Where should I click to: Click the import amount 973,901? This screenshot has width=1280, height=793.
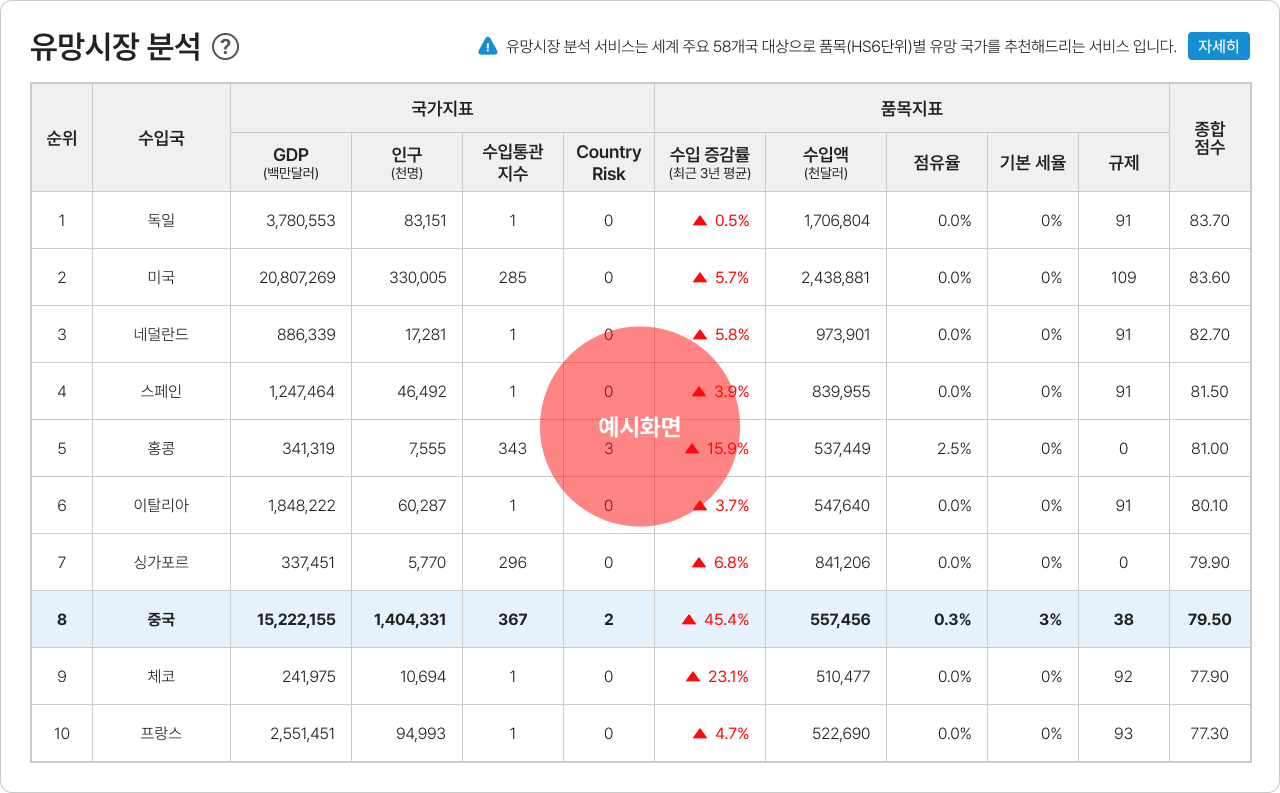click(843, 334)
